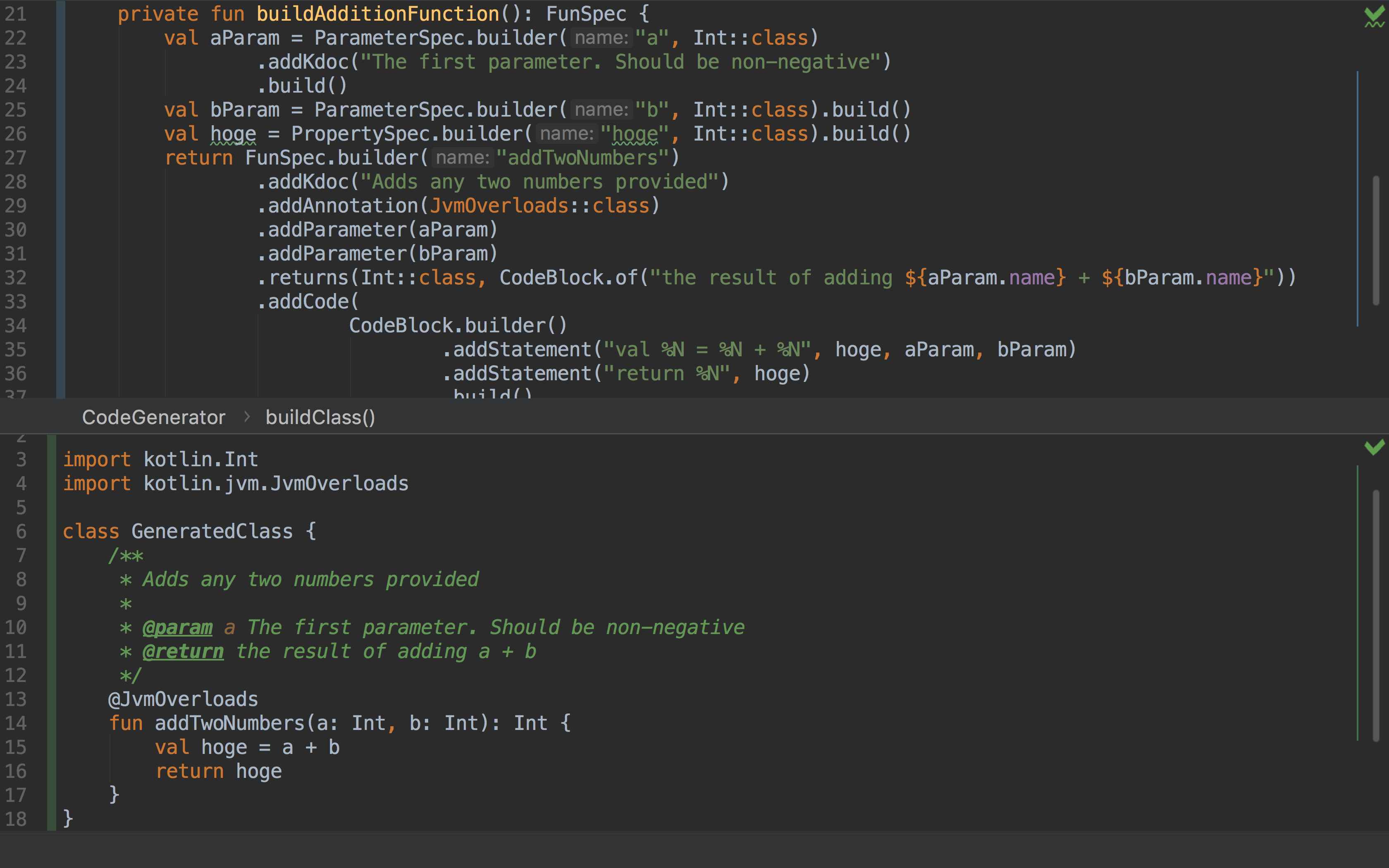Place the cursor on the buildAdditionFunction function name
Viewport: 1389px width, 868px height.
coord(378,14)
